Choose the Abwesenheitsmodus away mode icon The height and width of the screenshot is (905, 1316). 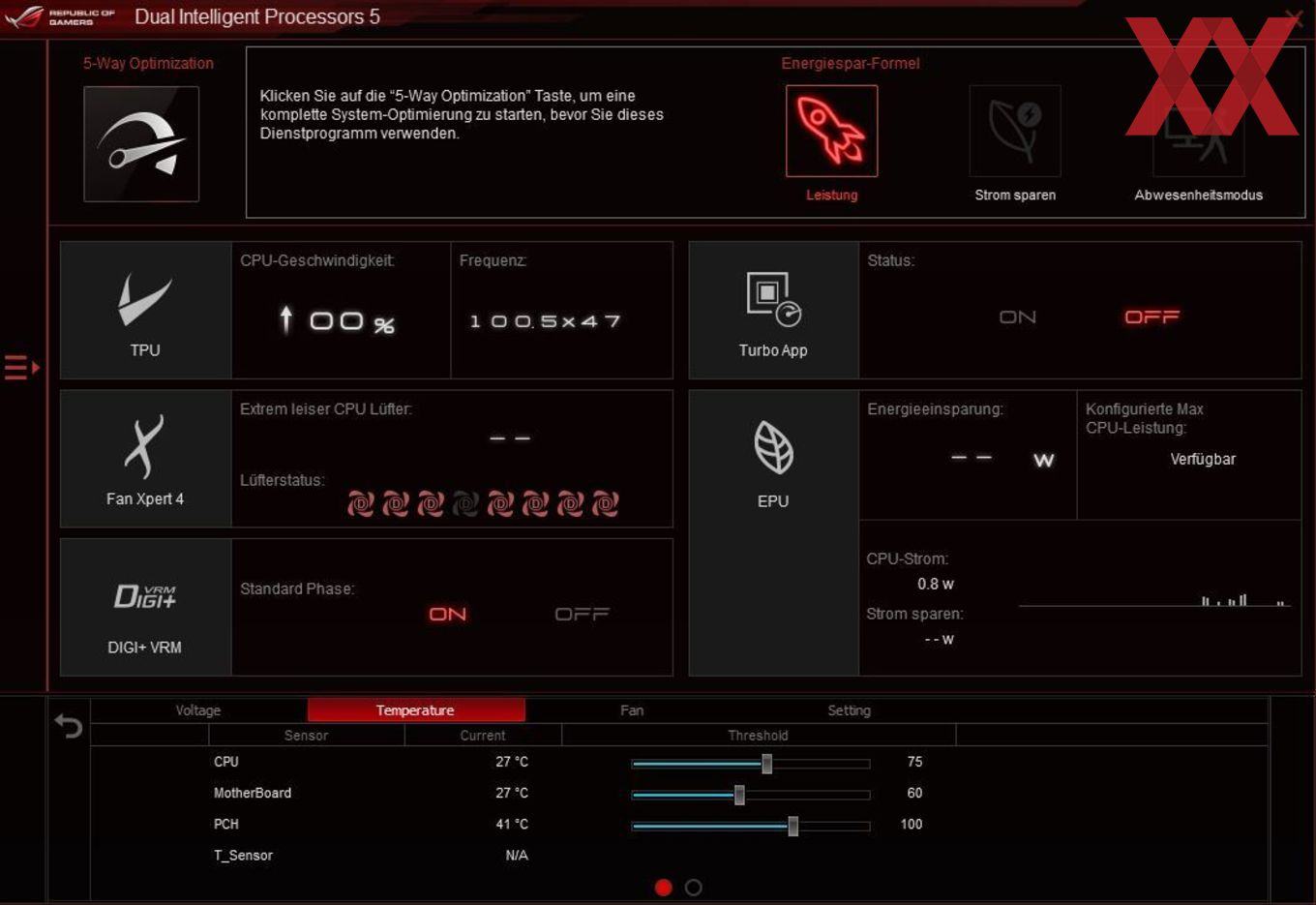coord(1198,131)
